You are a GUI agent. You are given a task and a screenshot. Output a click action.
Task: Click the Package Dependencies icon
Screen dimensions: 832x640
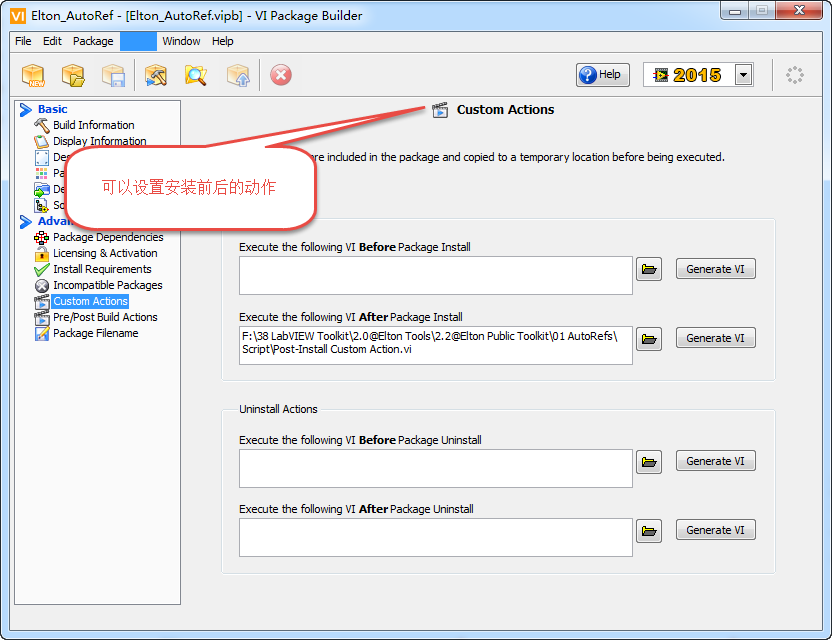pos(41,238)
